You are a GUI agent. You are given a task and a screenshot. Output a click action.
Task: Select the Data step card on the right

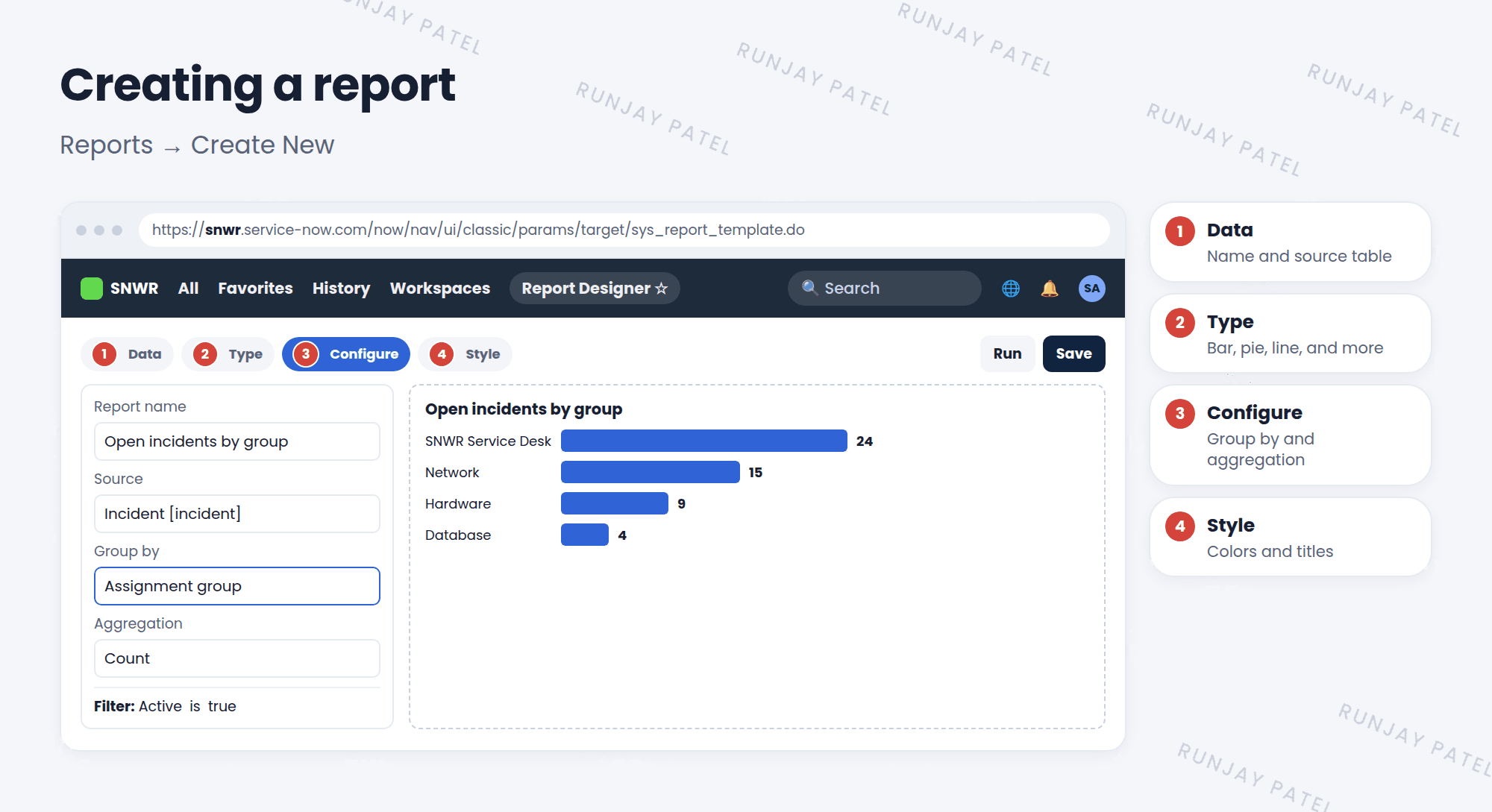coord(1290,242)
